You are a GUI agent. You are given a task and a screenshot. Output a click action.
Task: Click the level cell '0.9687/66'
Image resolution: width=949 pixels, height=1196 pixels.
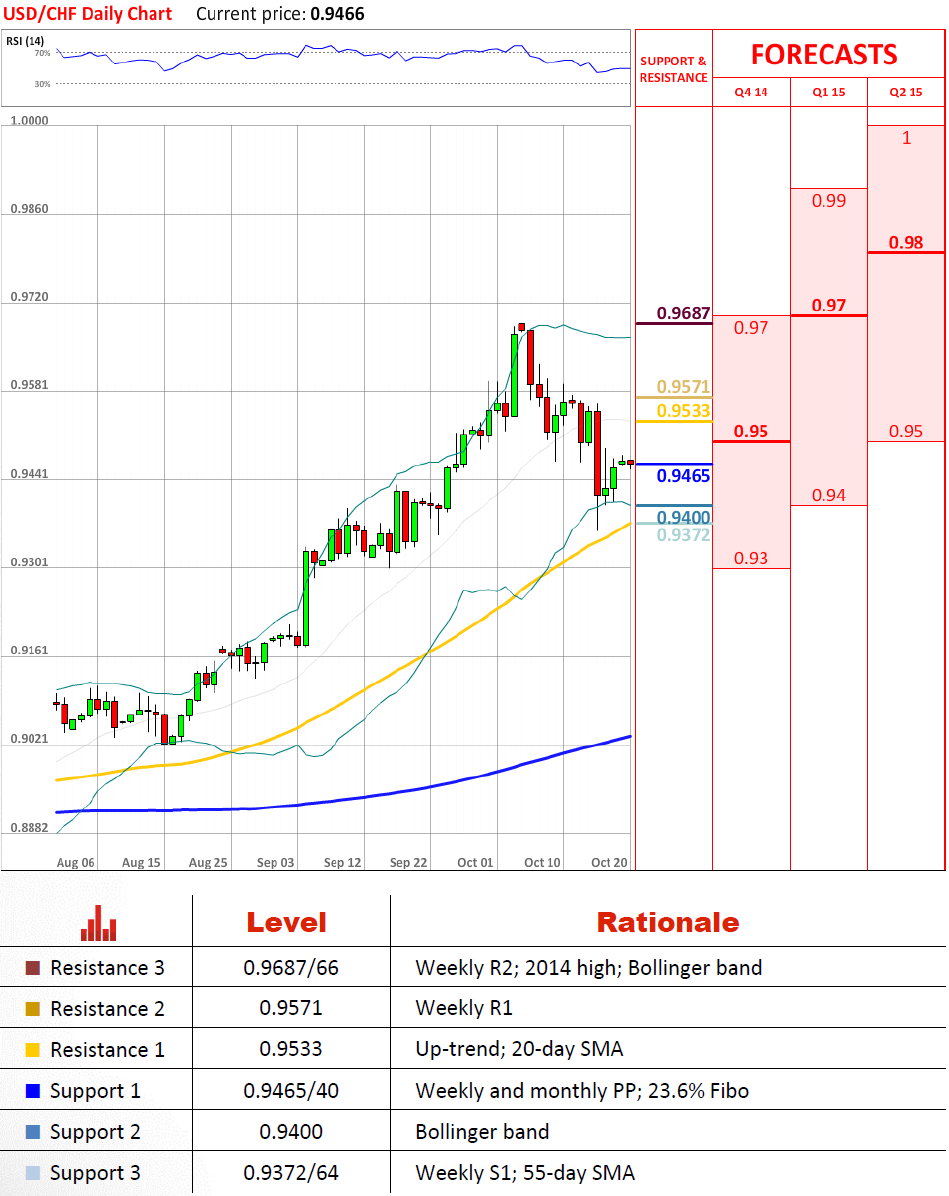(x=291, y=968)
